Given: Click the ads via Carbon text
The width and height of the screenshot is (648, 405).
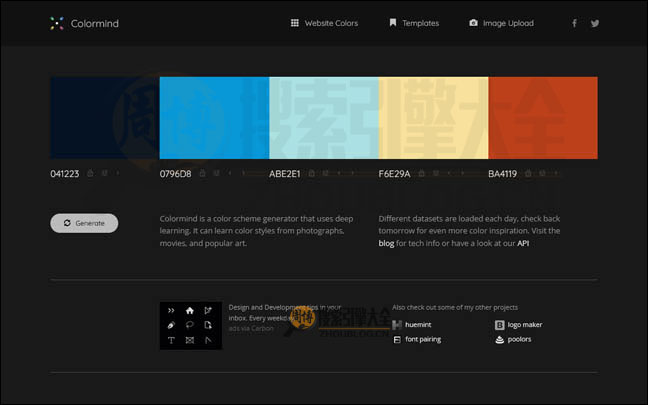Looking at the screenshot, I should click(x=251, y=329).
